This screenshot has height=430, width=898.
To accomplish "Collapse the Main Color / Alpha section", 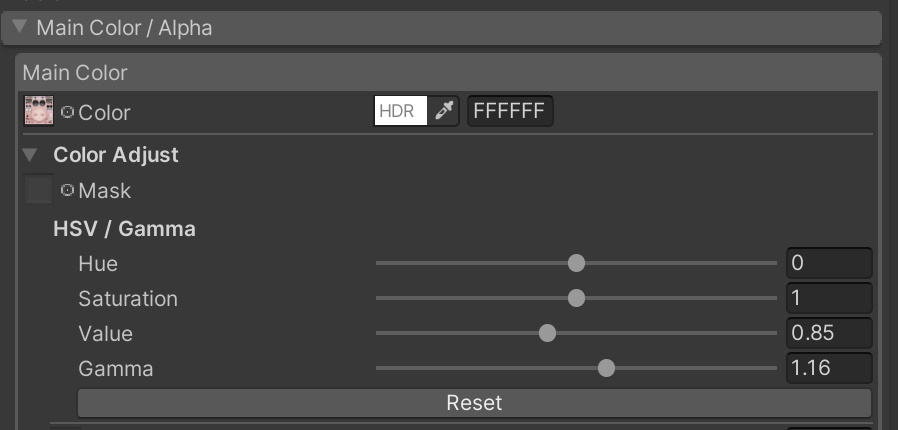I will click(x=20, y=27).
